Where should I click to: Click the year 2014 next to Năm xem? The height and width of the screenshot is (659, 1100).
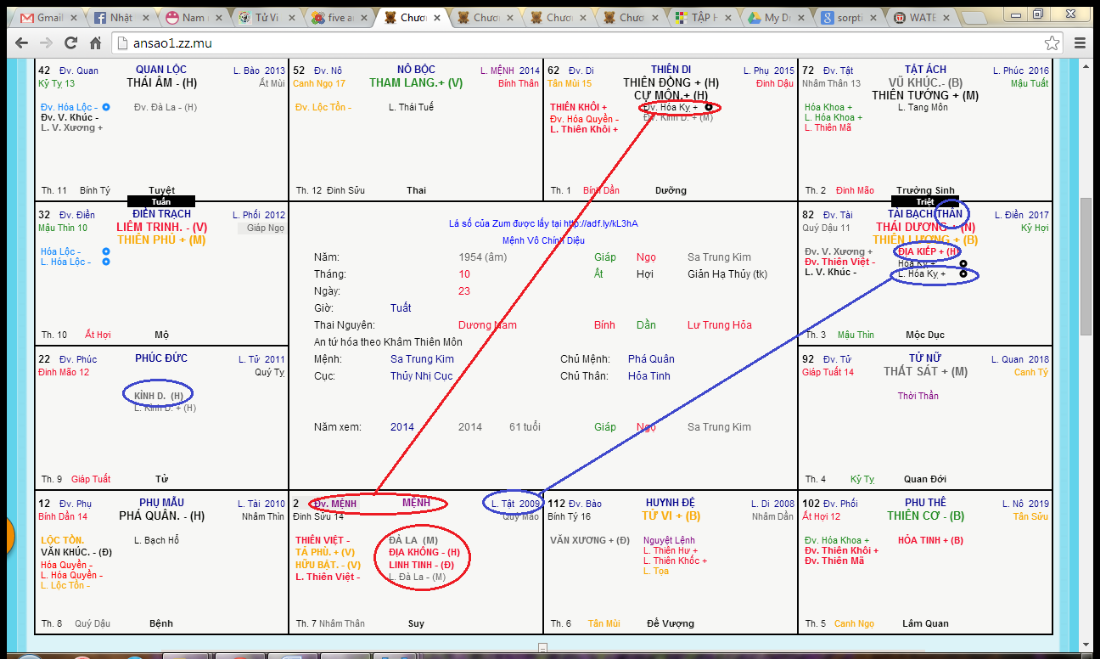tap(402, 427)
